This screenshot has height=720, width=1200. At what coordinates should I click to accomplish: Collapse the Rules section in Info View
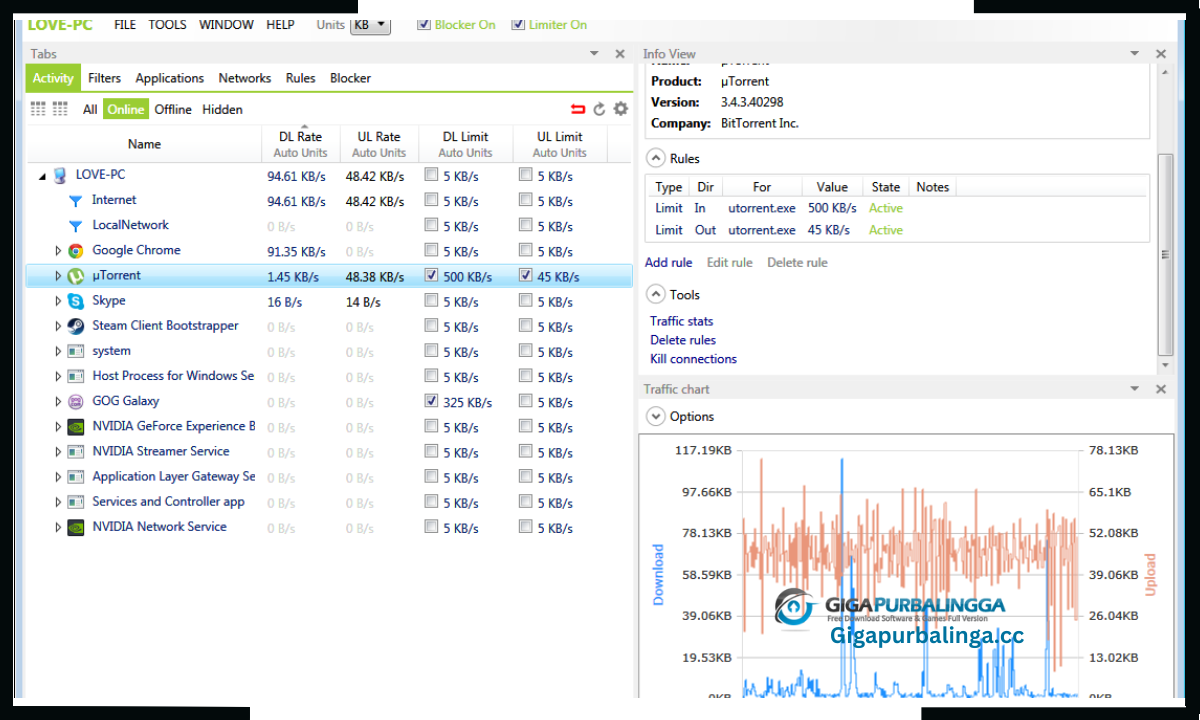(x=655, y=158)
